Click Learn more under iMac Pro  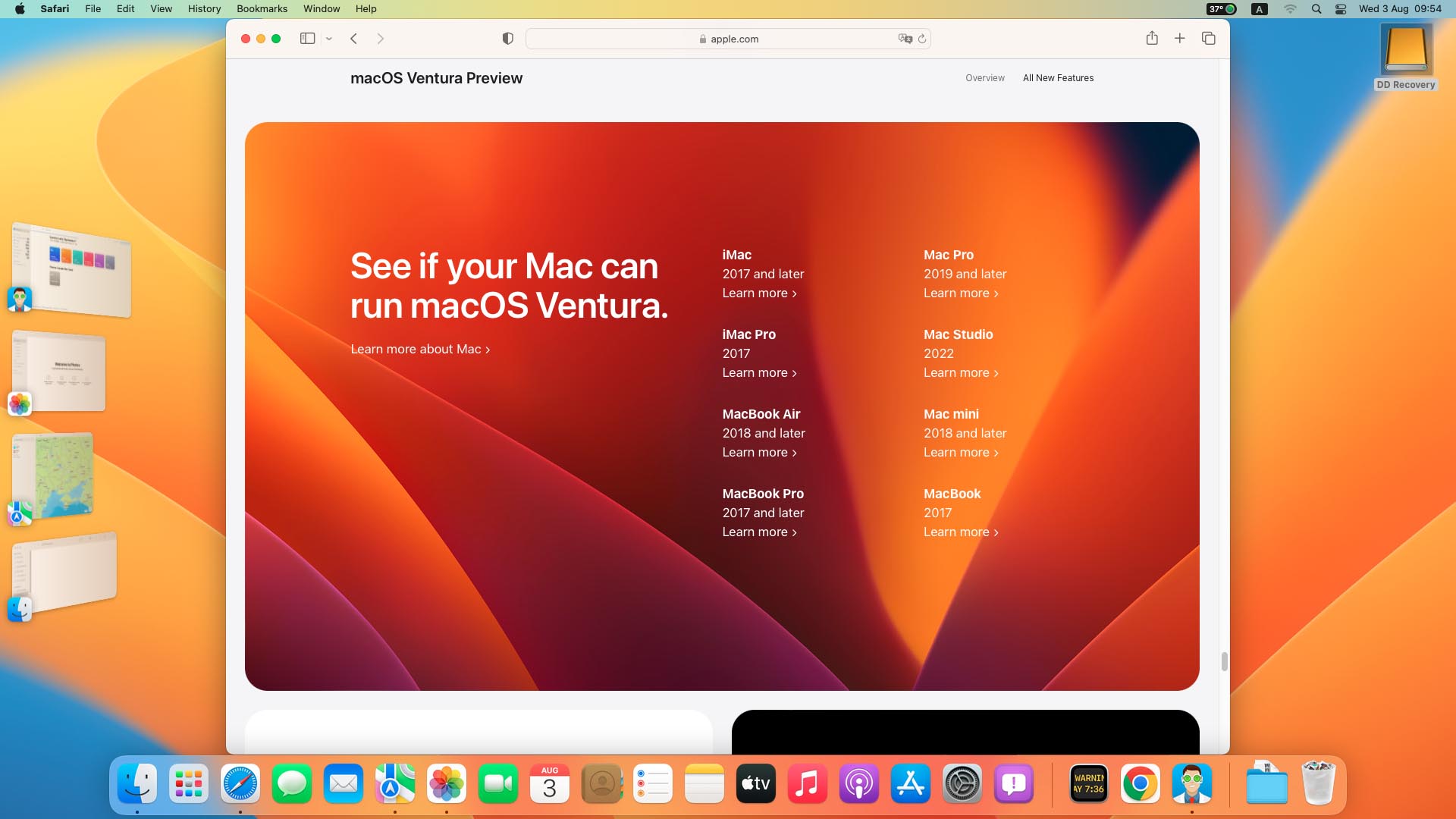point(759,372)
